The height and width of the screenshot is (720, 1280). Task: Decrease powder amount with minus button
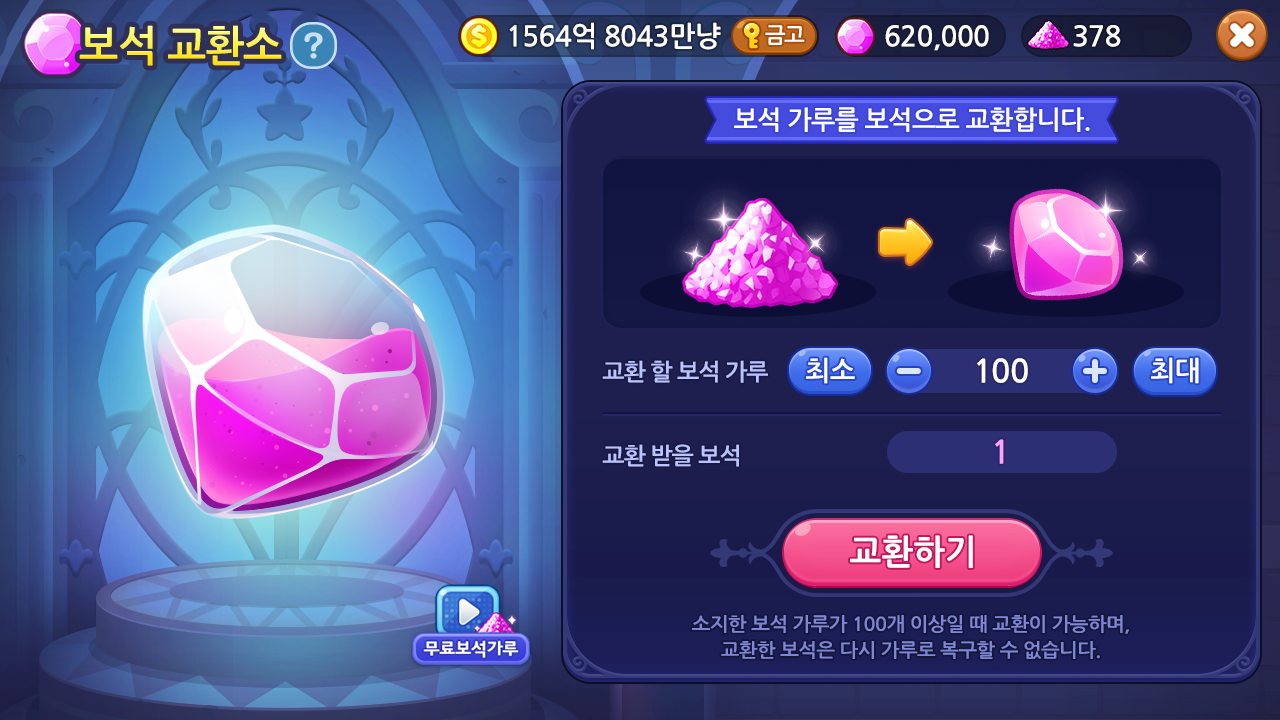click(909, 371)
